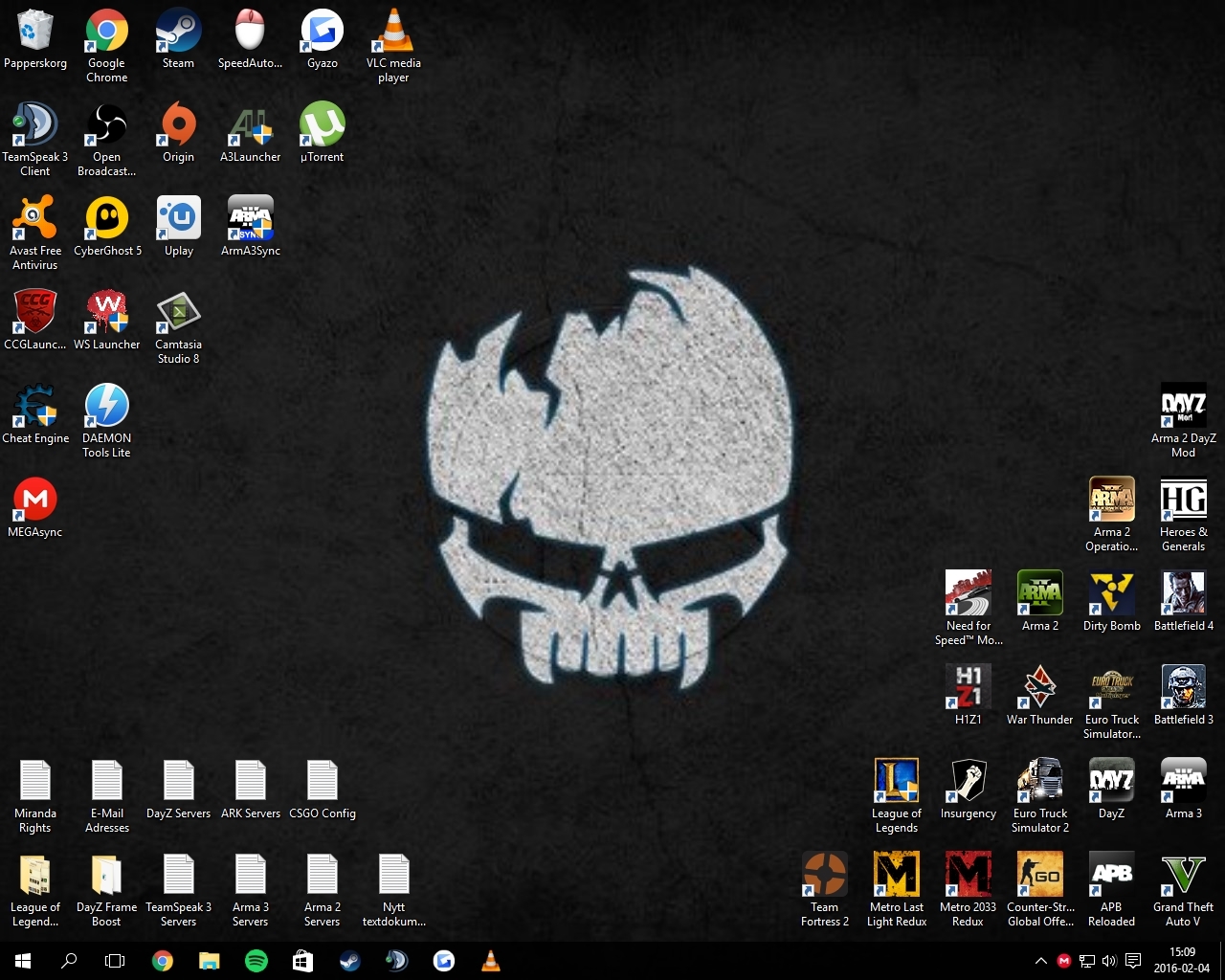Select the Miranda Rights text file
This screenshot has width=1225, height=980.
[x=35, y=796]
